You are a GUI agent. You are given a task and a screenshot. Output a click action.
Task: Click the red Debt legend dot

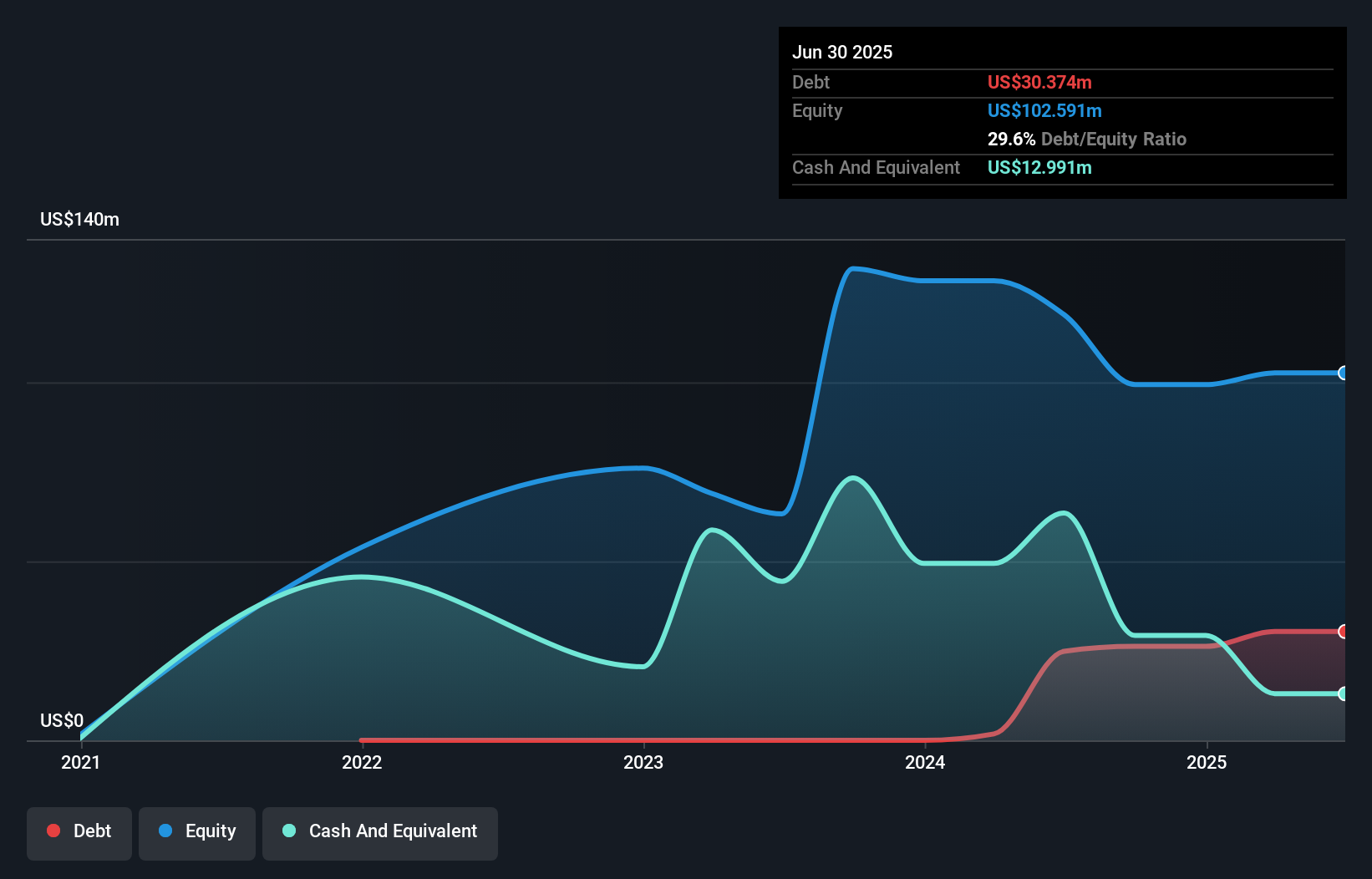[x=53, y=831]
